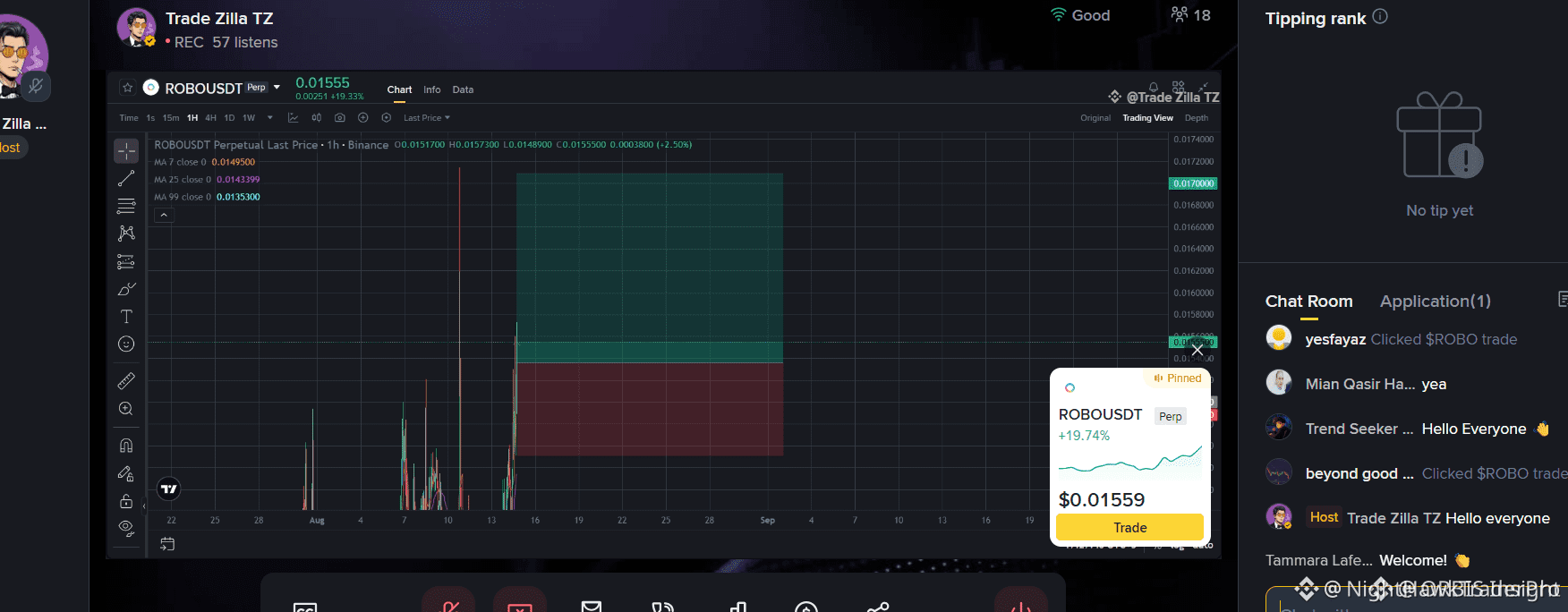Select the zoom in tool
Image resolution: width=1568 pixels, height=612 pixels.
[x=126, y=409]
